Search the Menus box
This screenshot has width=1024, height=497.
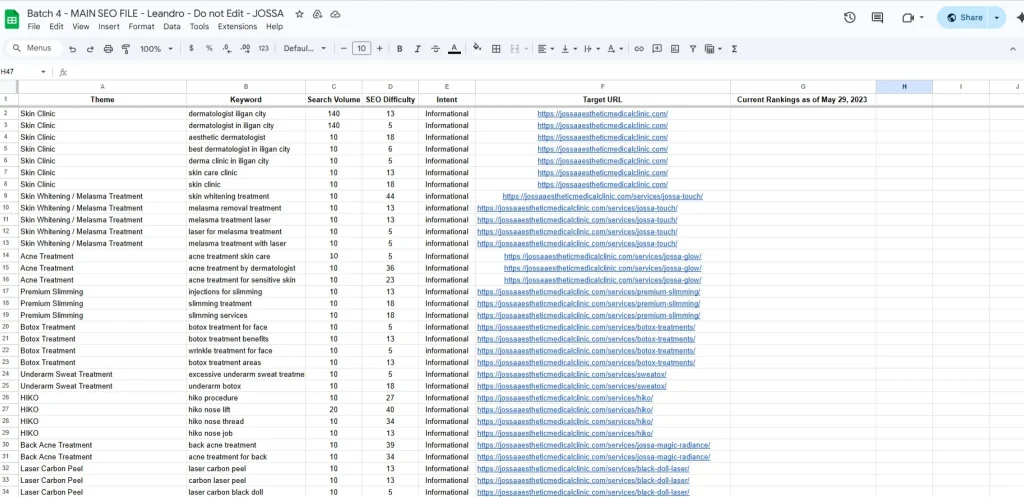click(x=34, y=48)
